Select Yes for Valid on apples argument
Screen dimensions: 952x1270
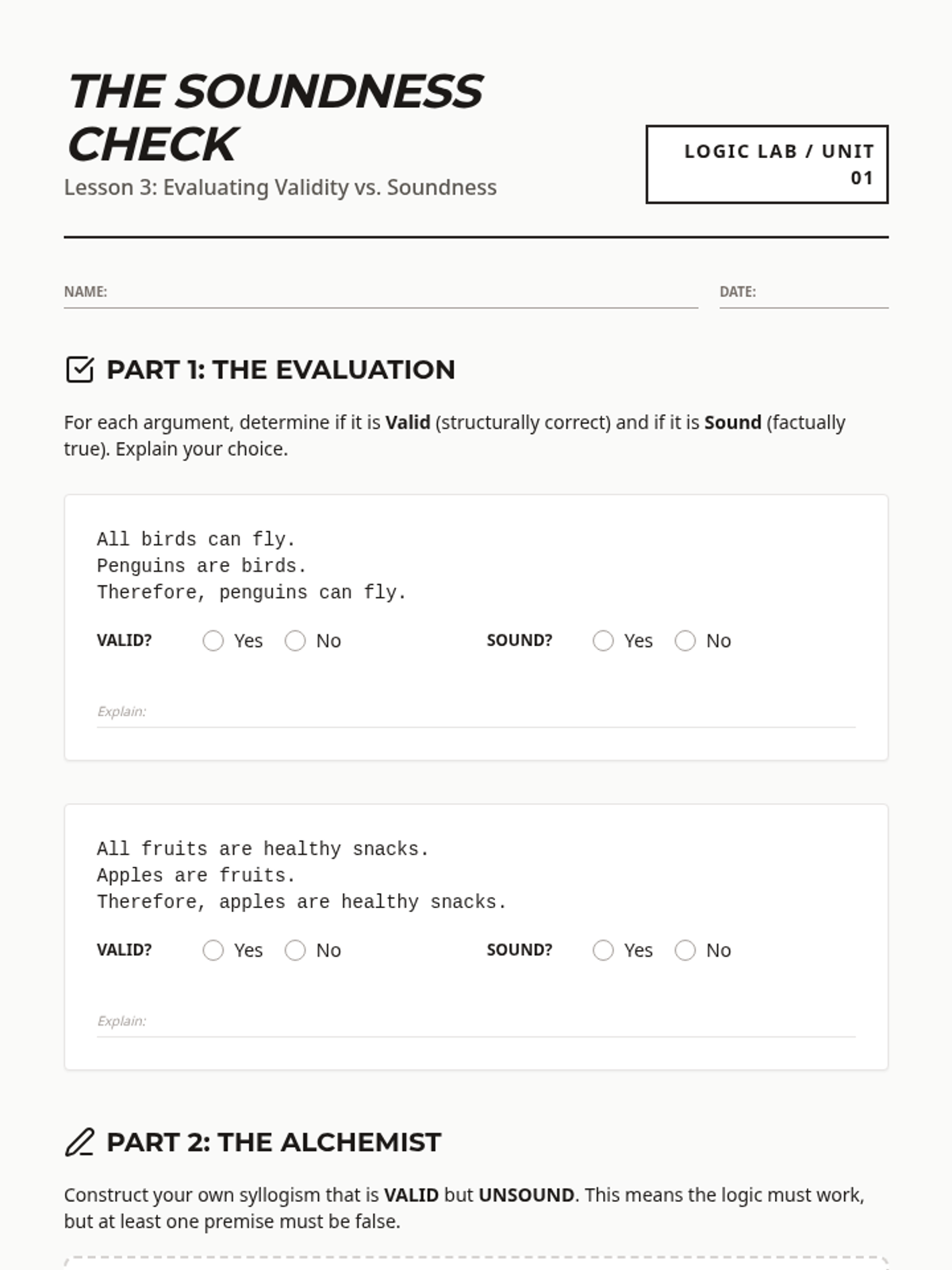(x=213, y=950)
